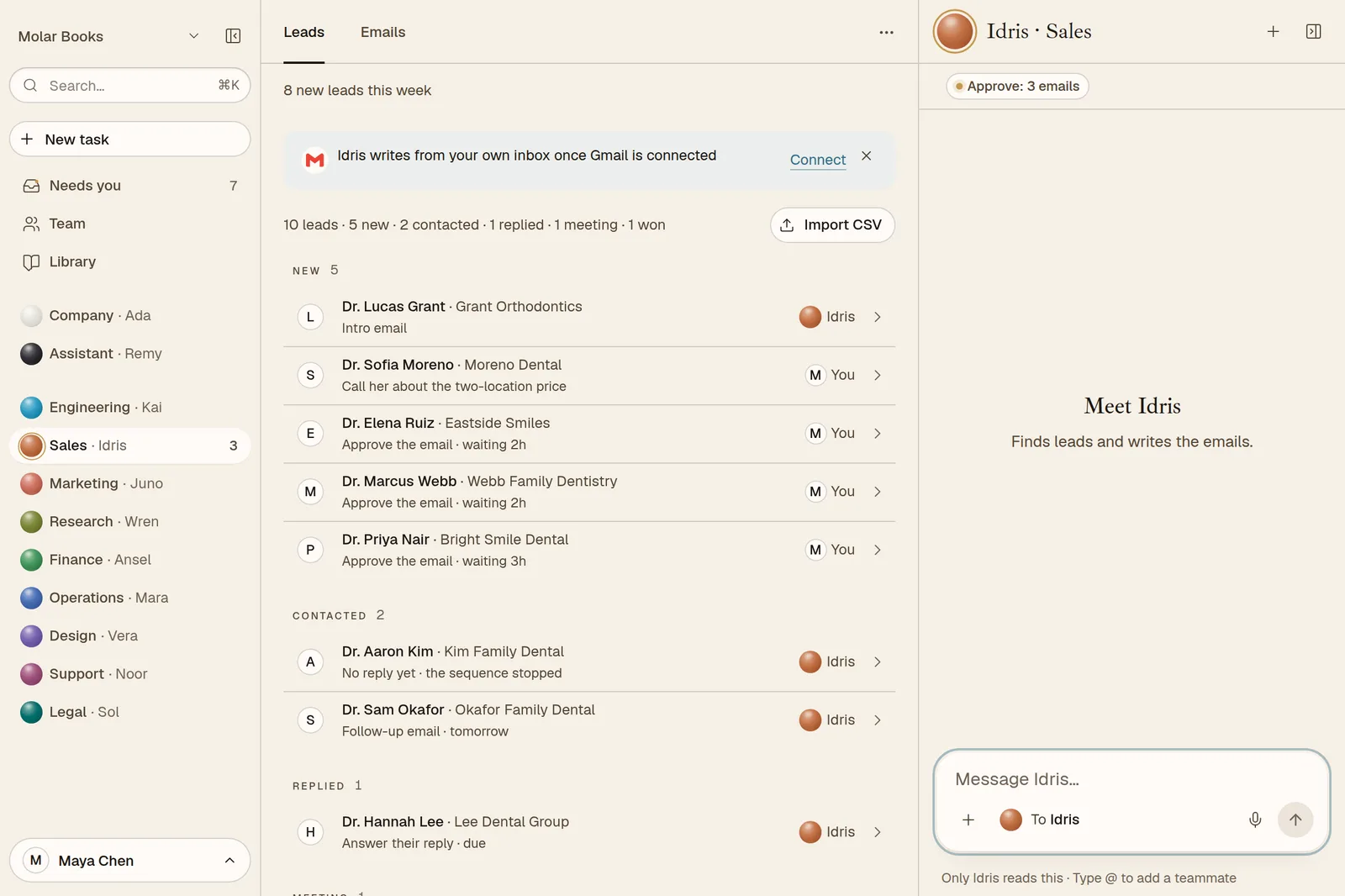Click the L avatar for Lucas Grant
The width and height of the screenshot is (1345, 896).
point(310,317)
